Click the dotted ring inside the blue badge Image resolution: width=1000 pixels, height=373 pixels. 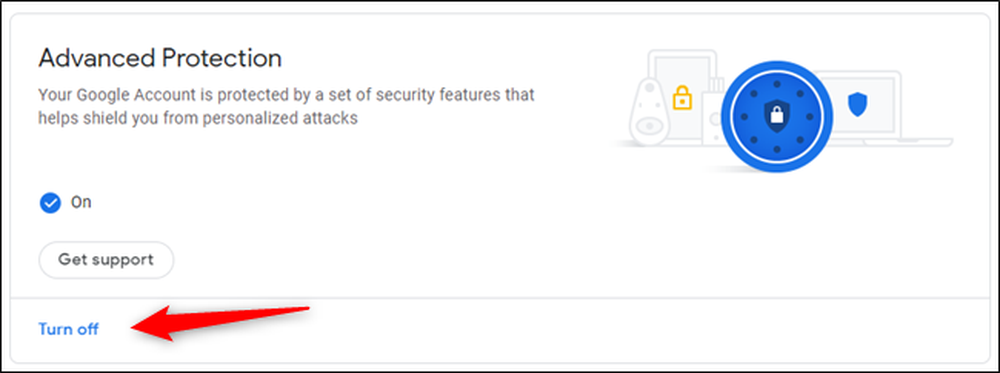coord(776,117)
